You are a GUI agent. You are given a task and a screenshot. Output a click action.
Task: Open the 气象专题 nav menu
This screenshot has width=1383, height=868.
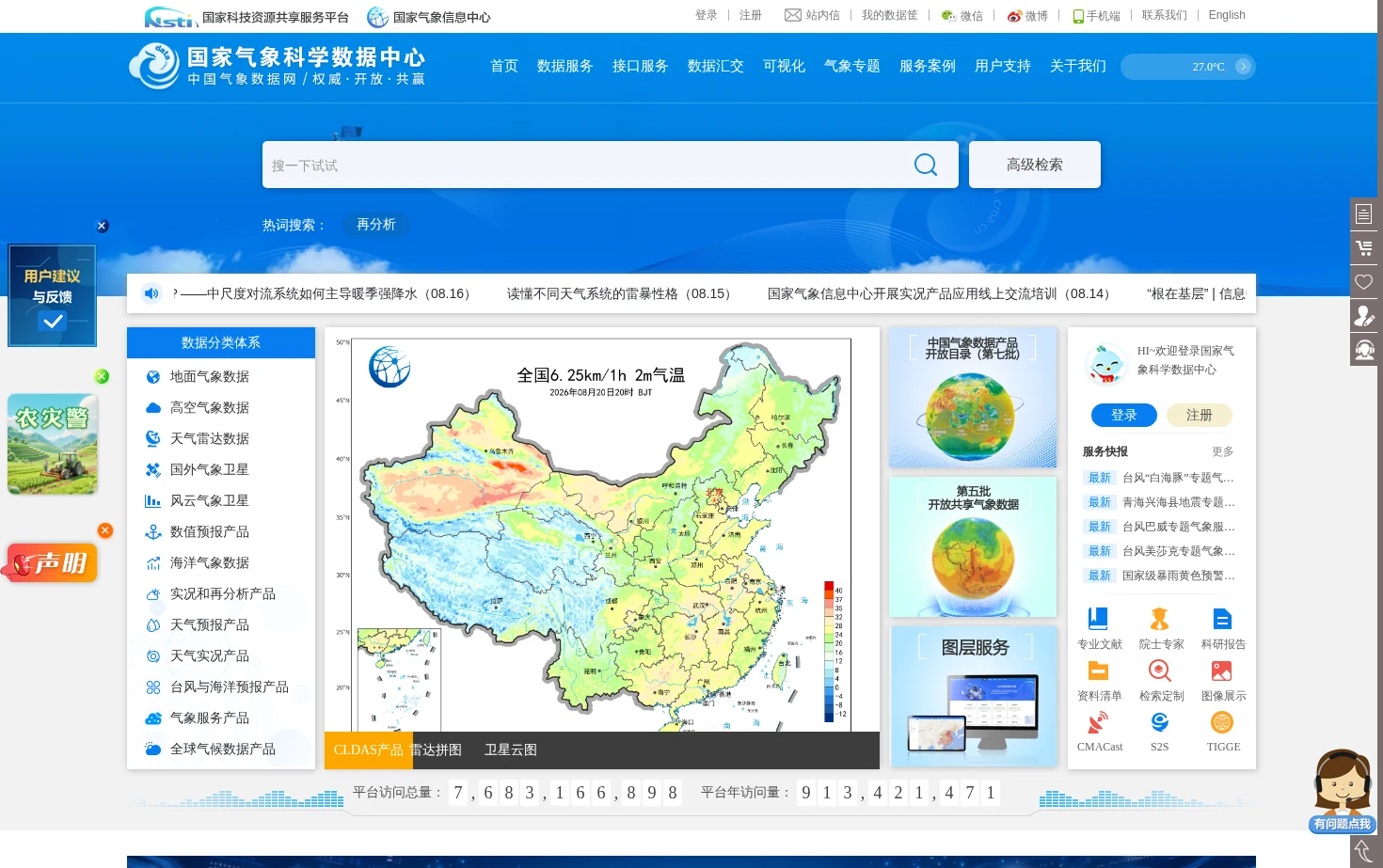(x=851, y=66)
